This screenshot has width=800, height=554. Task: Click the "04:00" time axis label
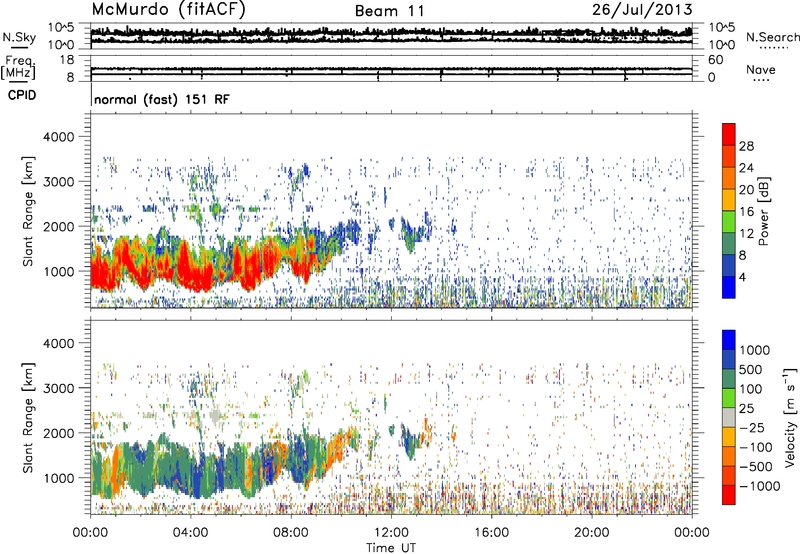pos(190,533)
